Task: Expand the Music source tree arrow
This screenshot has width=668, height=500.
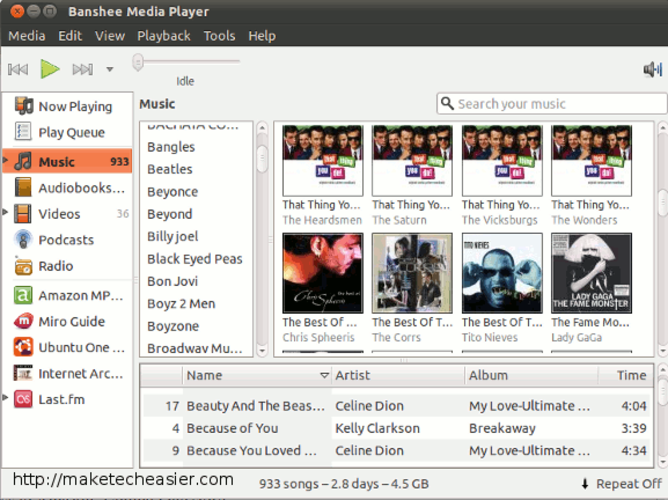Action: (5, 161)
